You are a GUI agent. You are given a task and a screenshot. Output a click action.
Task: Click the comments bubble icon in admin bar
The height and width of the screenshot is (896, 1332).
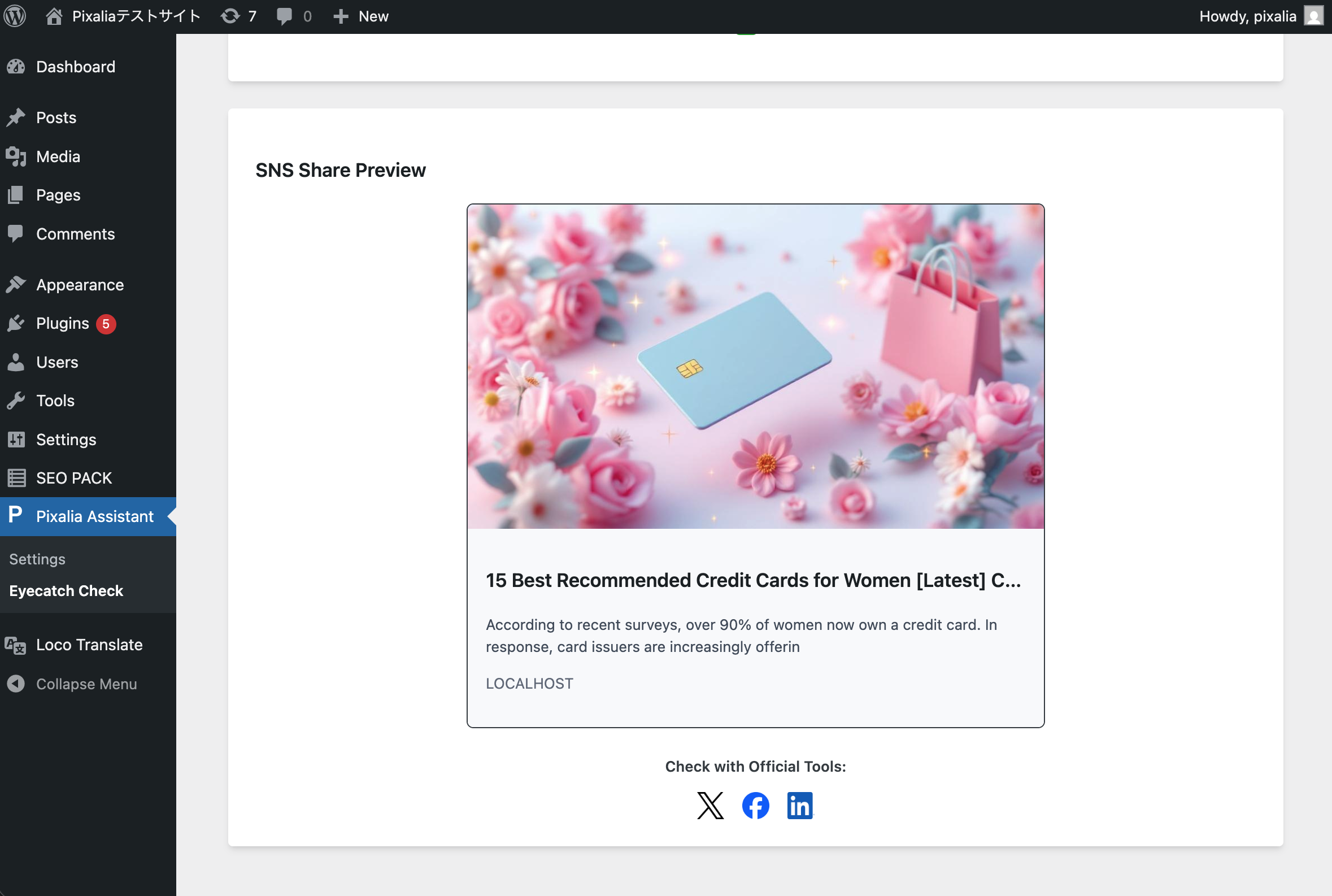pyautogui.click(x=285, y=15)
